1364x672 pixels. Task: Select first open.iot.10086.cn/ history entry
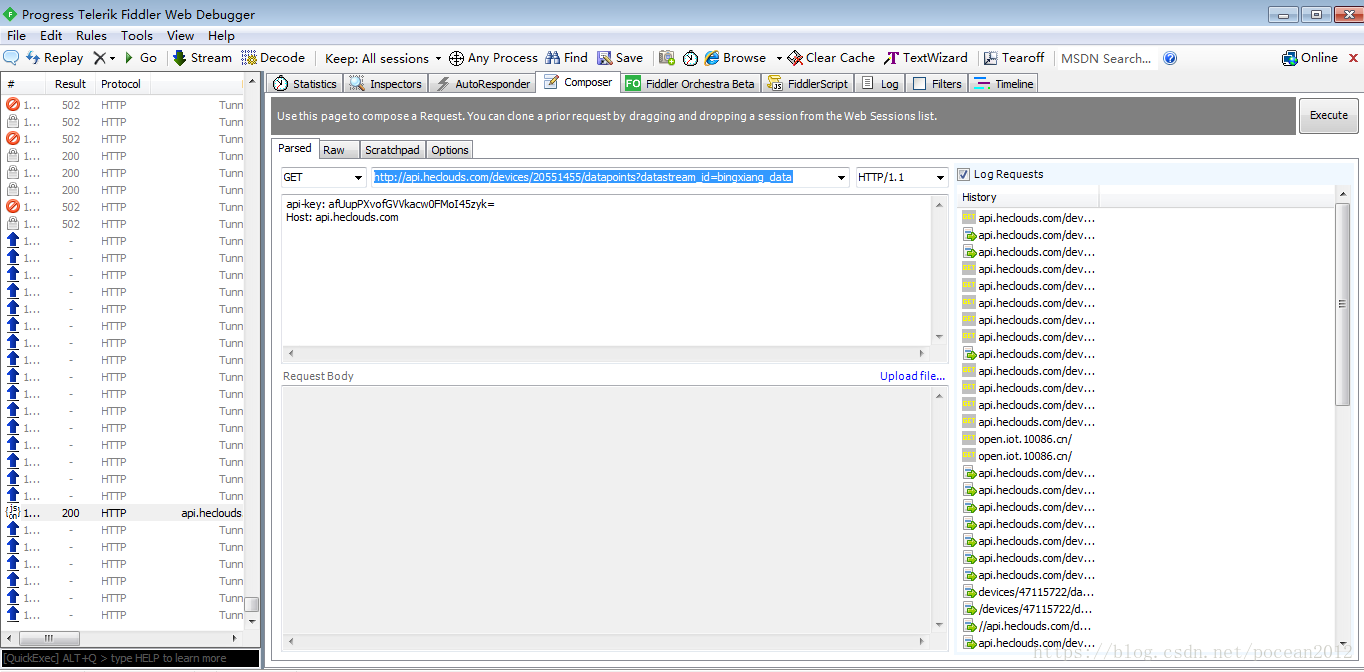[1025, 439]
